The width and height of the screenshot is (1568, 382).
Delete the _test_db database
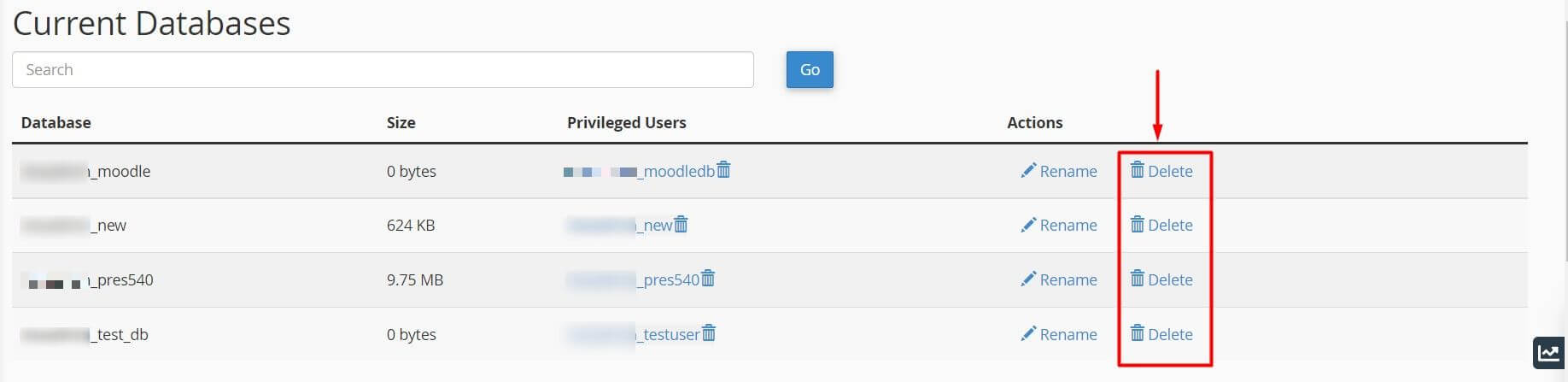tap(1161, 335)
